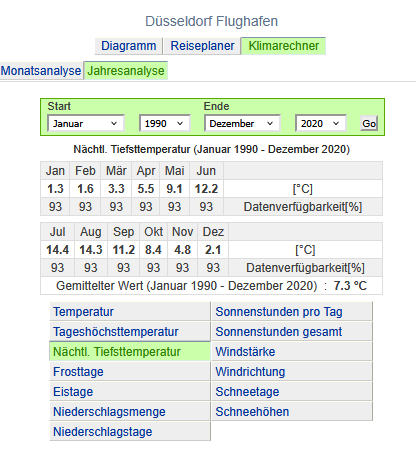Open the start year dropdown showing 1990

(x=164, y=123)
